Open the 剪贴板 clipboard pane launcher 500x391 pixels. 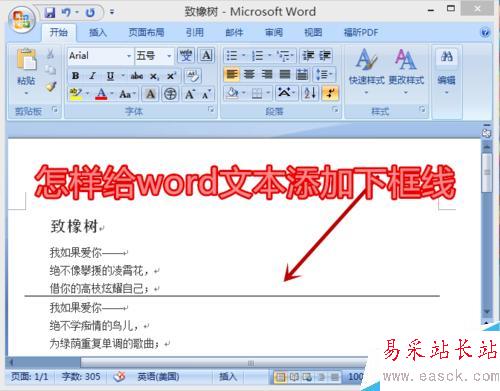point(55,109)
